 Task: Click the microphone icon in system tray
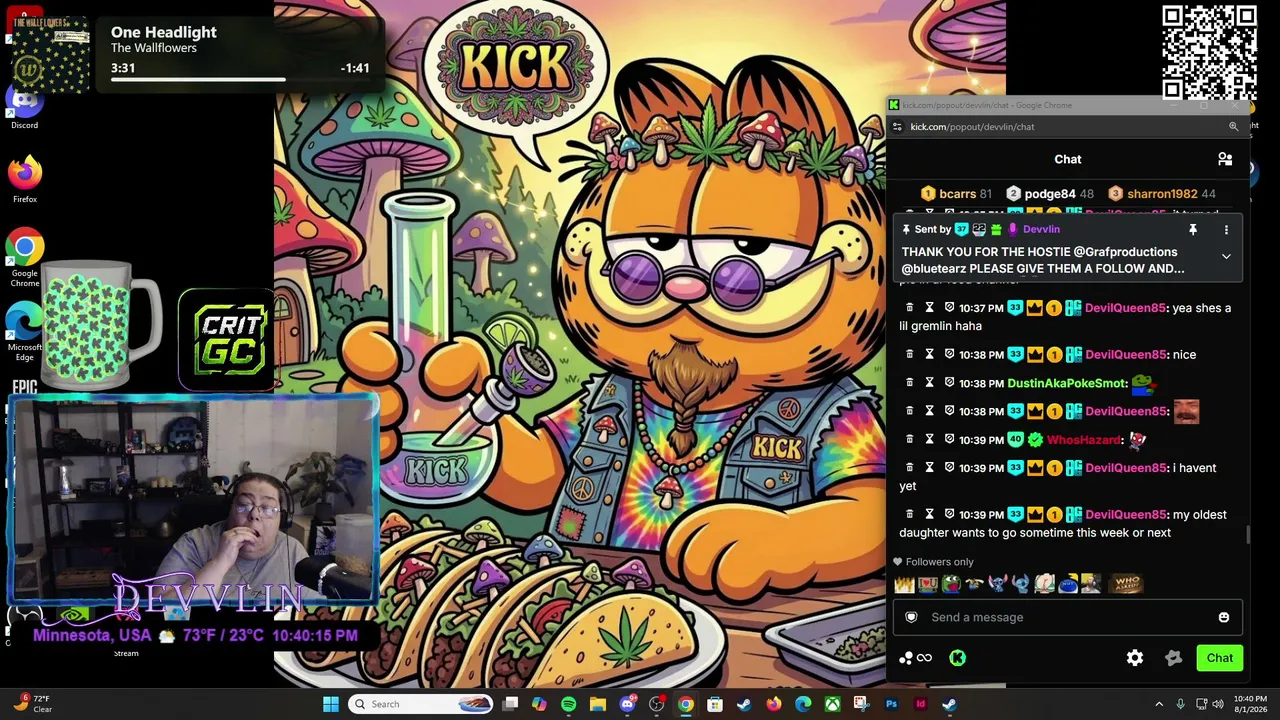[x=1181, y=704]
